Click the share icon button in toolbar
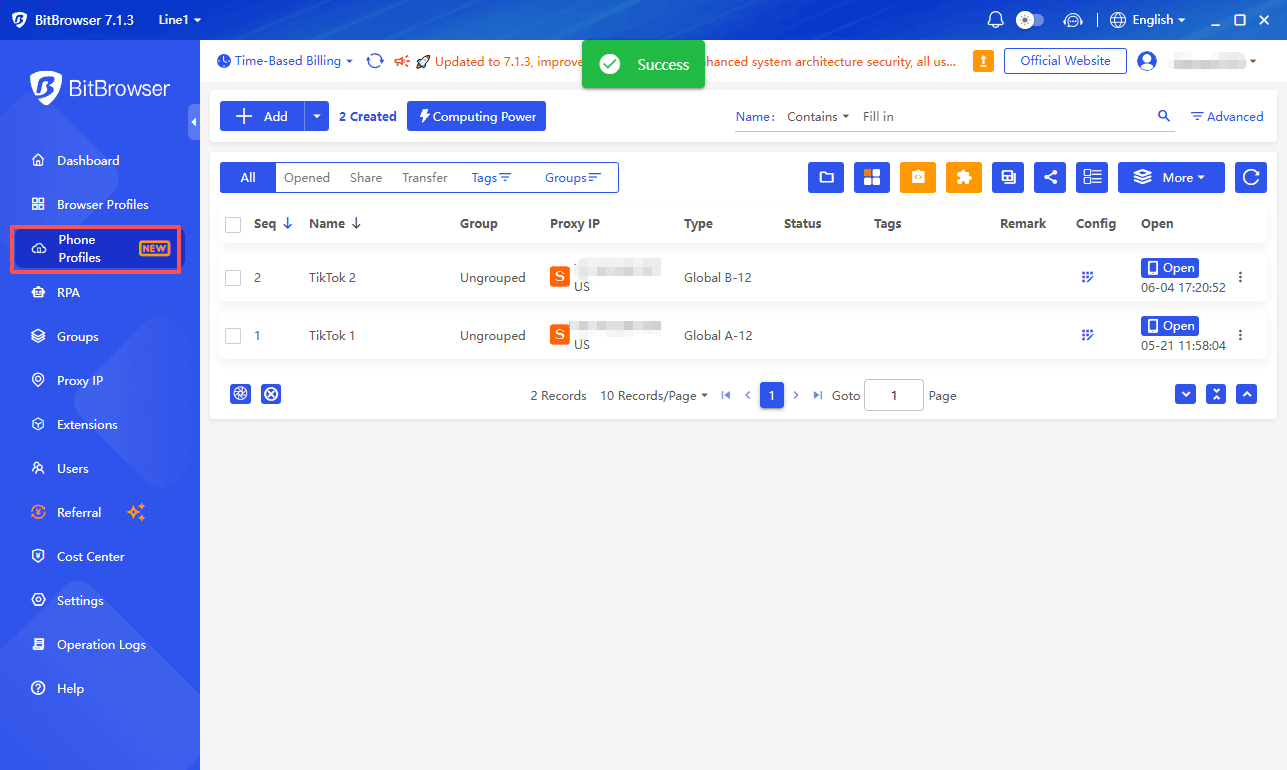This screenshot has height=770, width=1287. (x=1050, y=177)
